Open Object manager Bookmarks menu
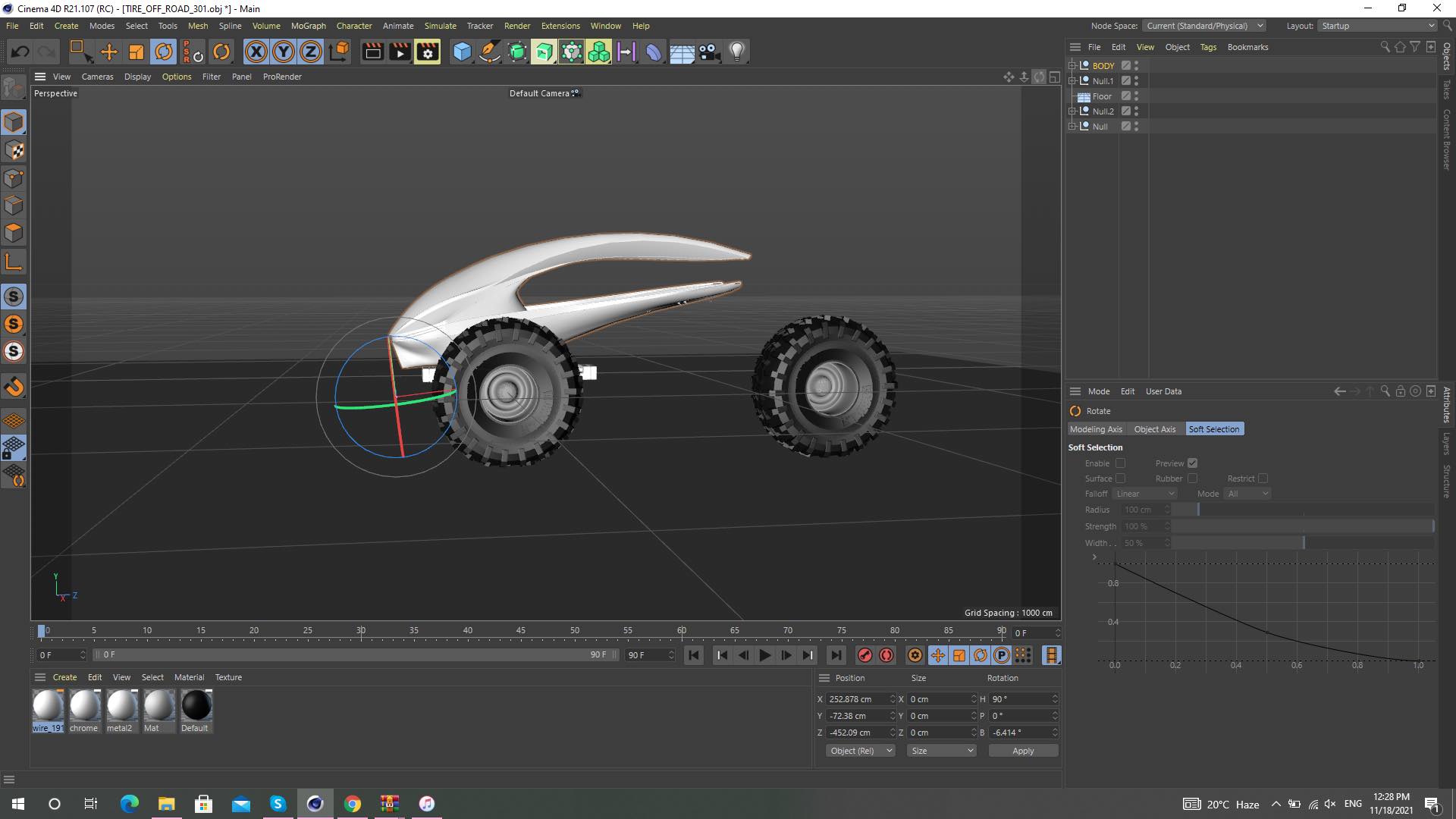The image size is (1456, 819). 1247,47
